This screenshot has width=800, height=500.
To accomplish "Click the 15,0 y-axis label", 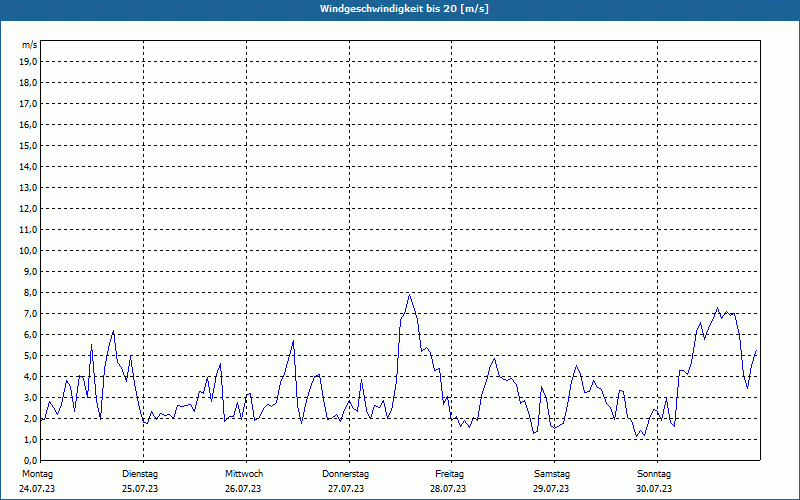I will 28,145.
